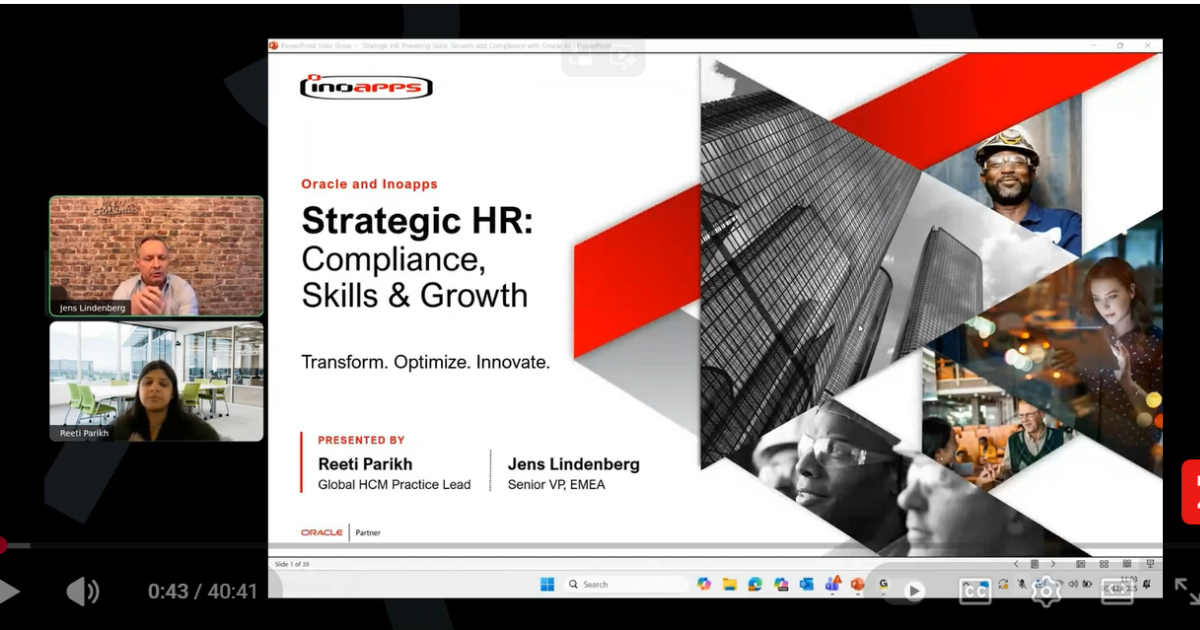
Task: Open the see-all-slides menu icon in PowerPoint
Action: (1035, 564)
